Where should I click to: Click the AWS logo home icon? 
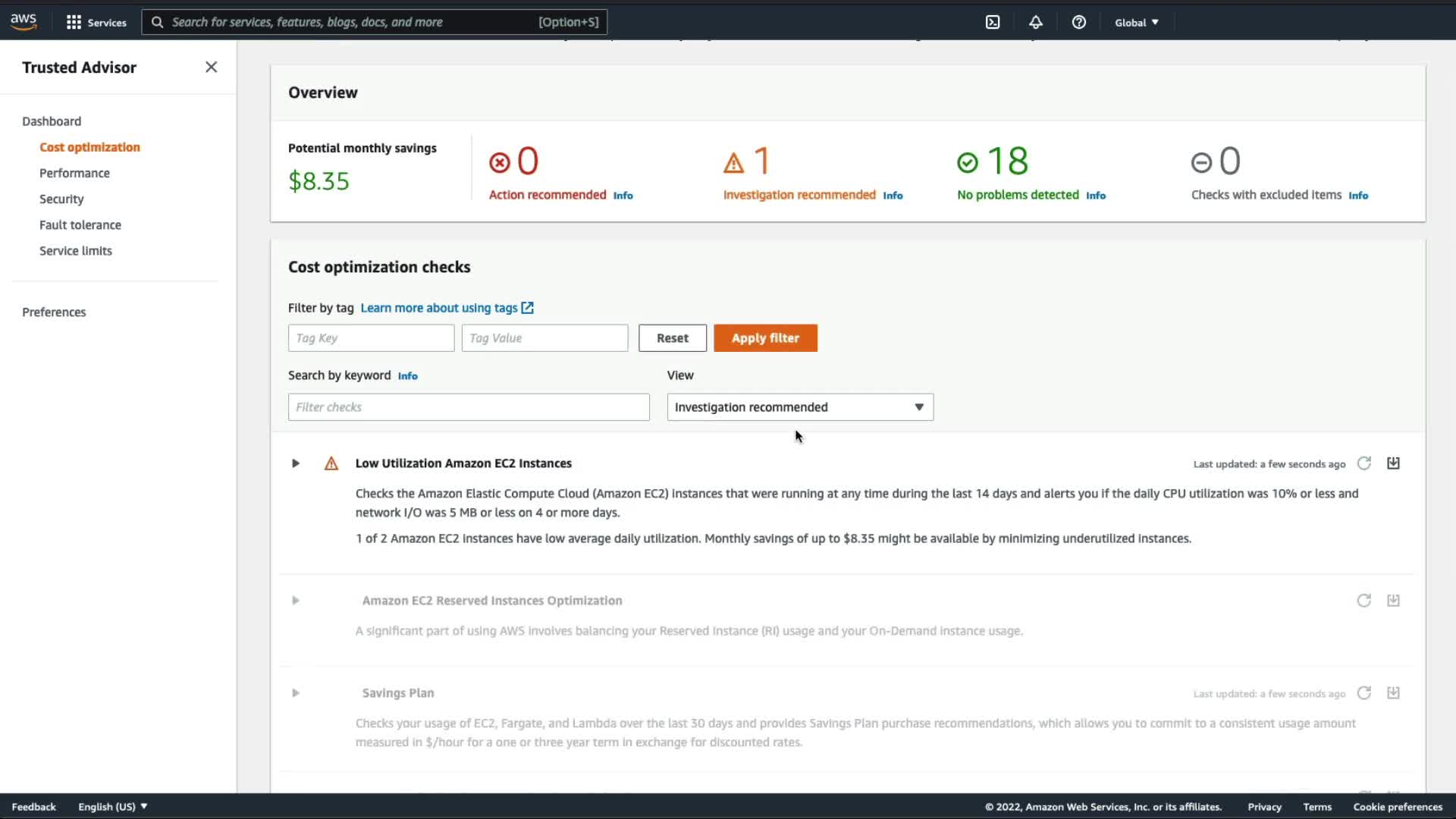tap(24, 22)
